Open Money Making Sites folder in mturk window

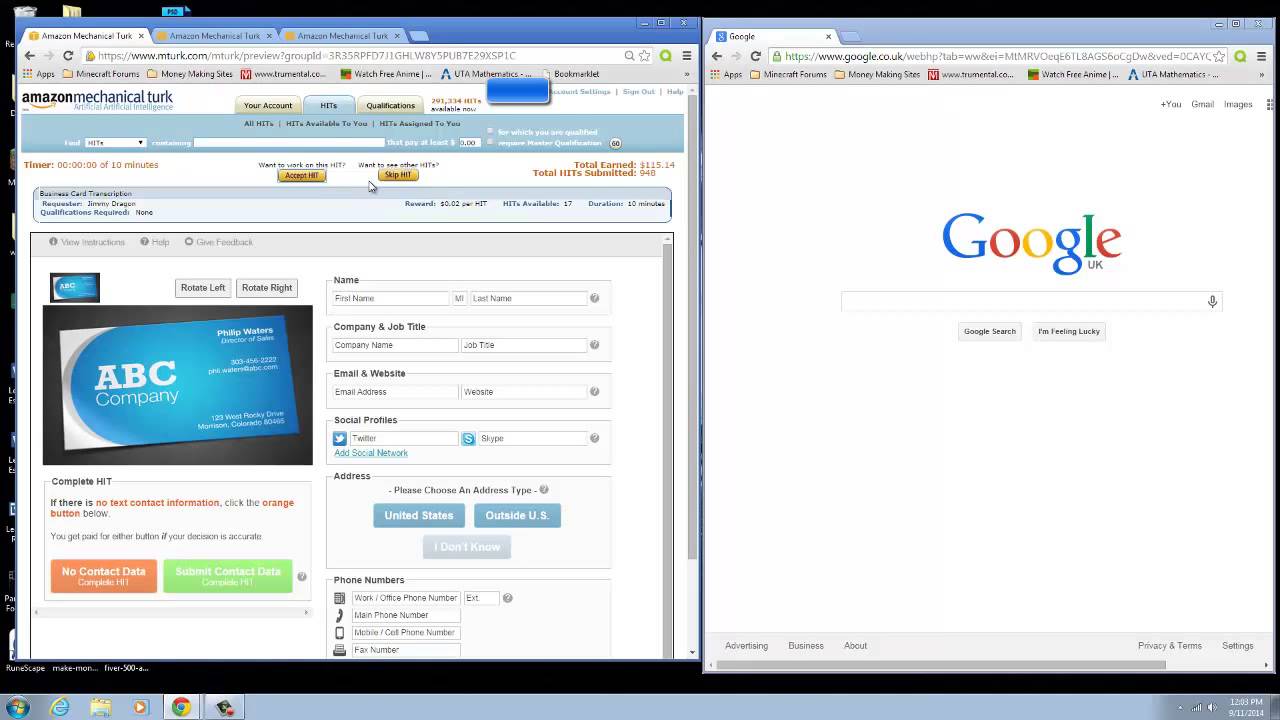coord(190,74)
